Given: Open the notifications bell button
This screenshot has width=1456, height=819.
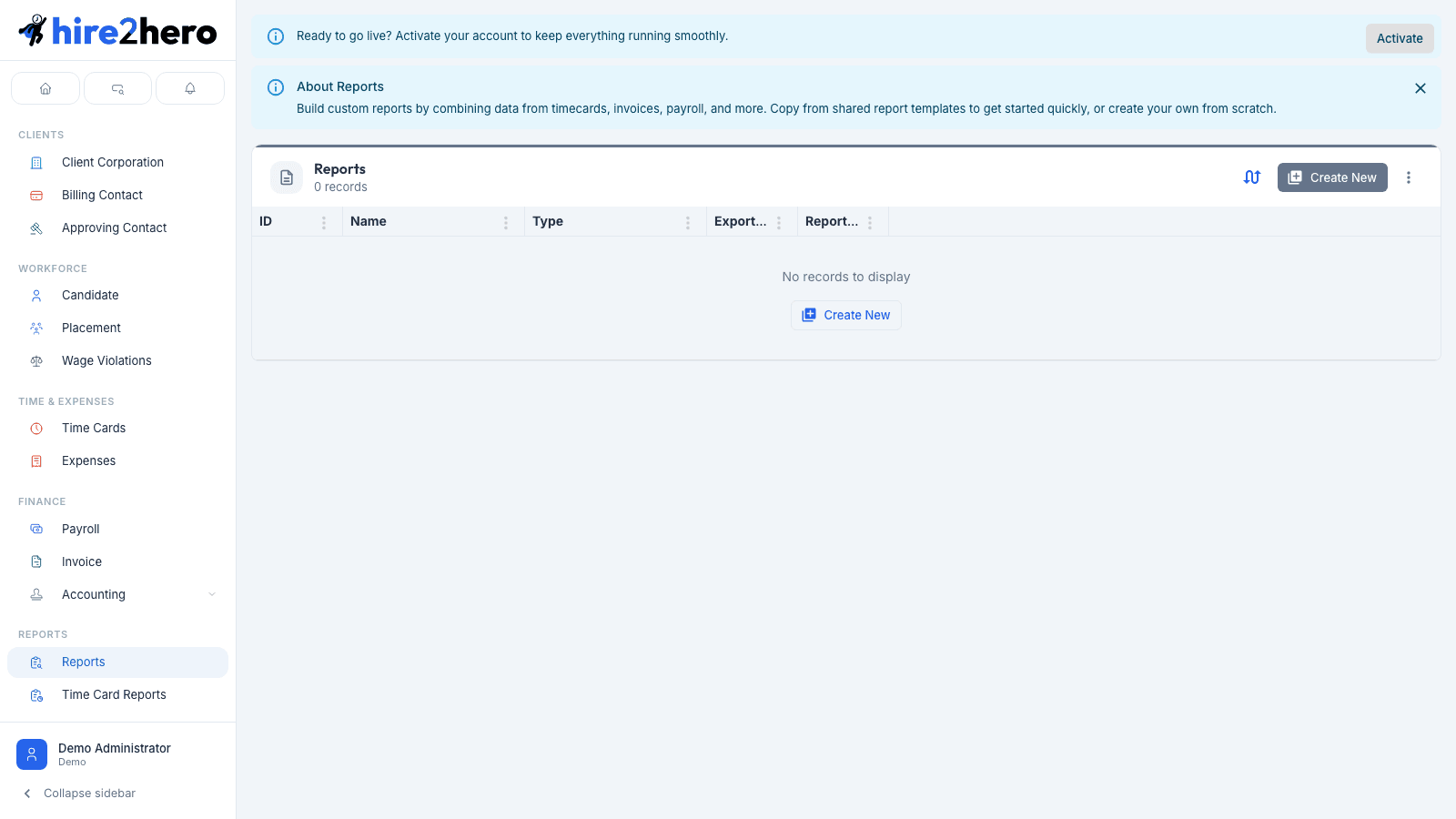Looking at the screenshot, I should point(190,88).
